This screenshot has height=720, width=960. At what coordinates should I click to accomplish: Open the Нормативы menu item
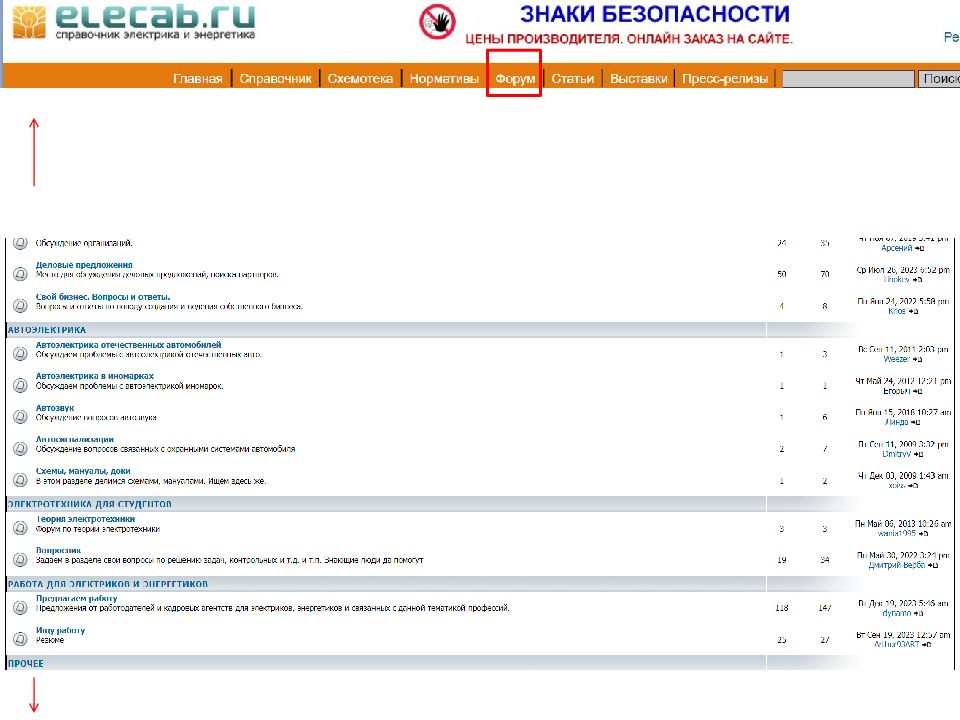point(444,79)
